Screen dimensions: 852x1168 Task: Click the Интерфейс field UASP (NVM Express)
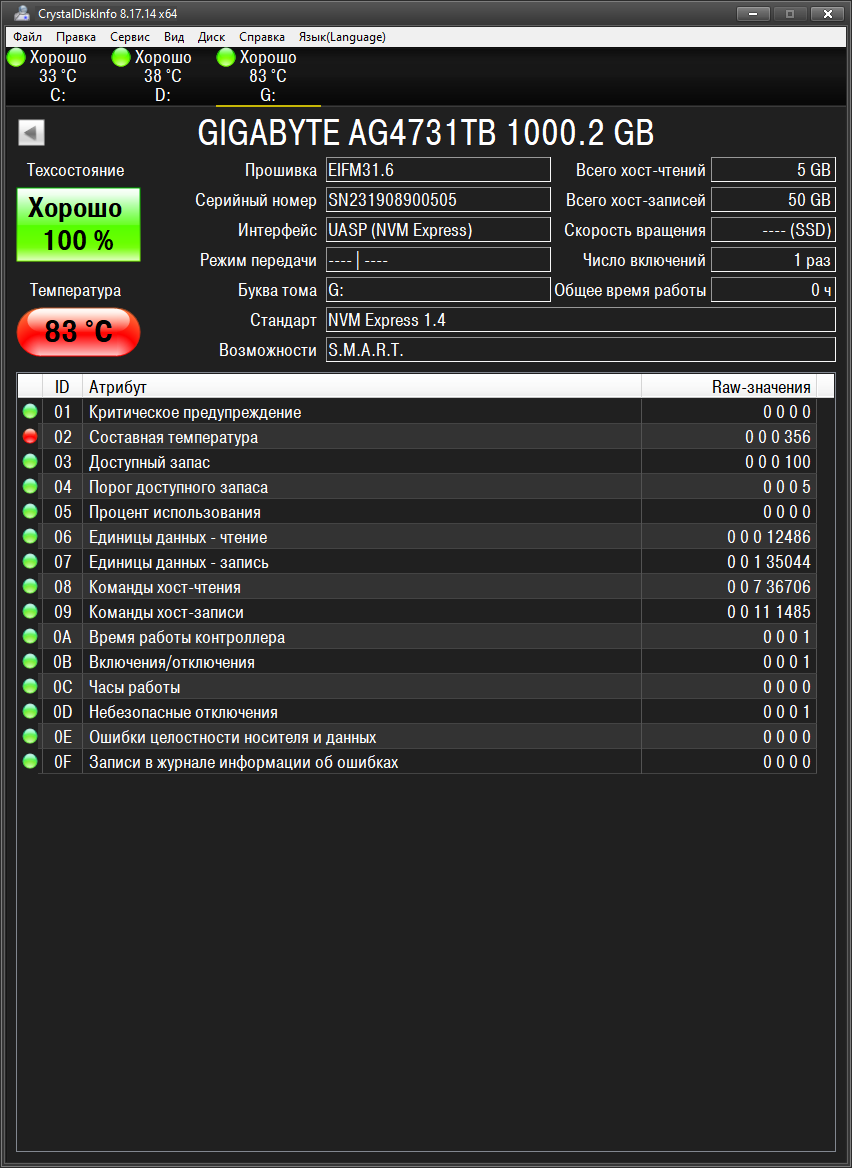(438, 229)
